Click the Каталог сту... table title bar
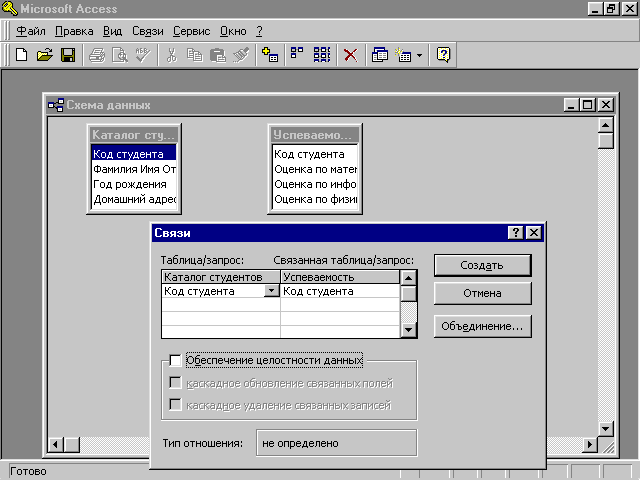Image resolution: width=640 pixels, height=480 pixels. pos(134,135)
